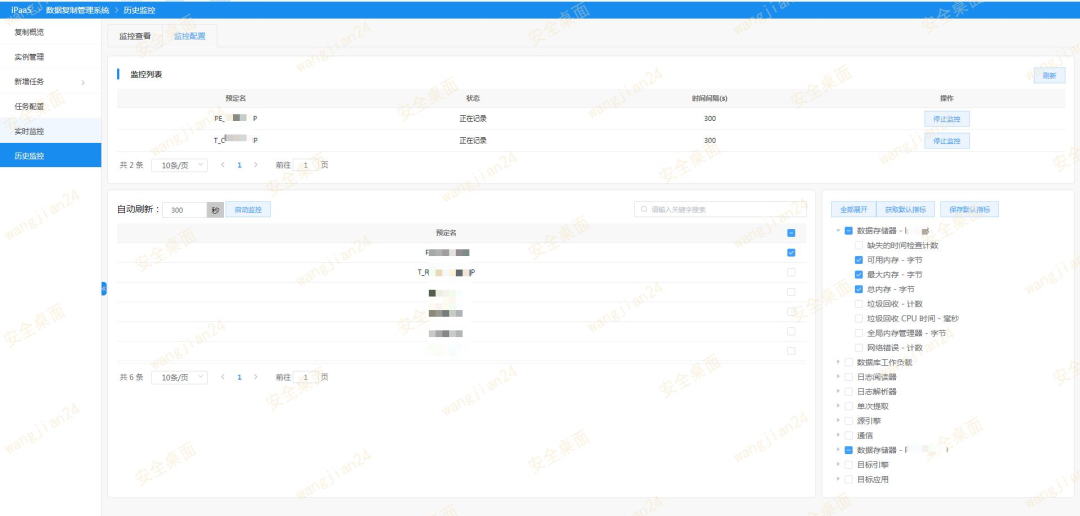Open 任务配置 in the sidebar
The height and width of the screenshot is (516, 1080).
[50, 107]
